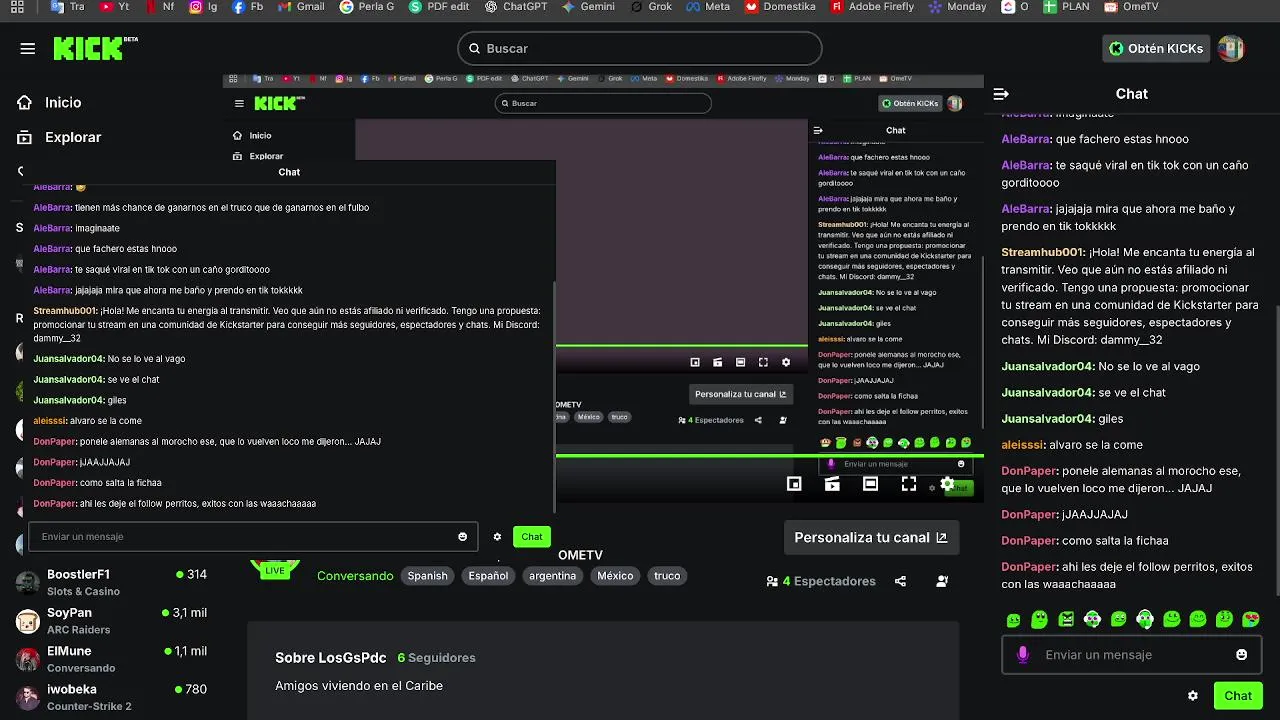Click the LIVE streamer avatar
1280x720 pixels.
(x=274, y=568)
